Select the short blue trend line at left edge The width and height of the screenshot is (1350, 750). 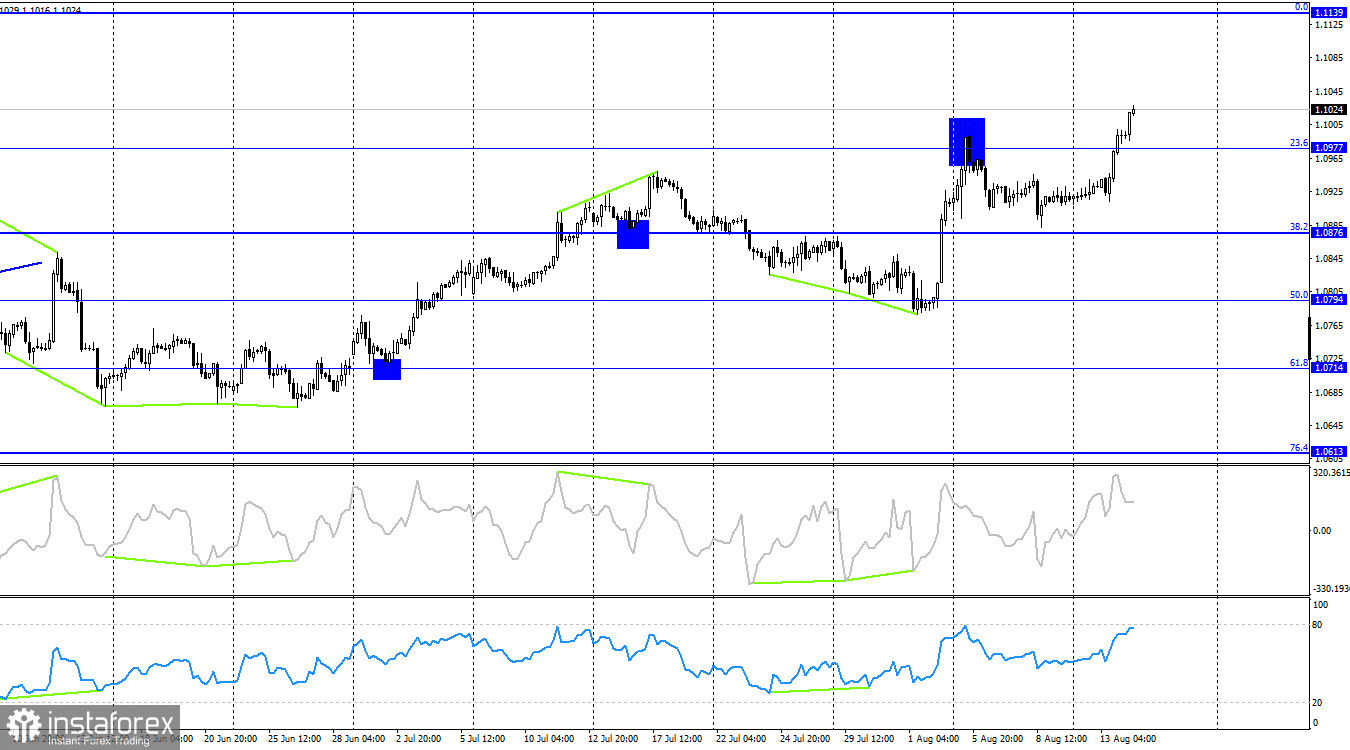tap(21, 266)
